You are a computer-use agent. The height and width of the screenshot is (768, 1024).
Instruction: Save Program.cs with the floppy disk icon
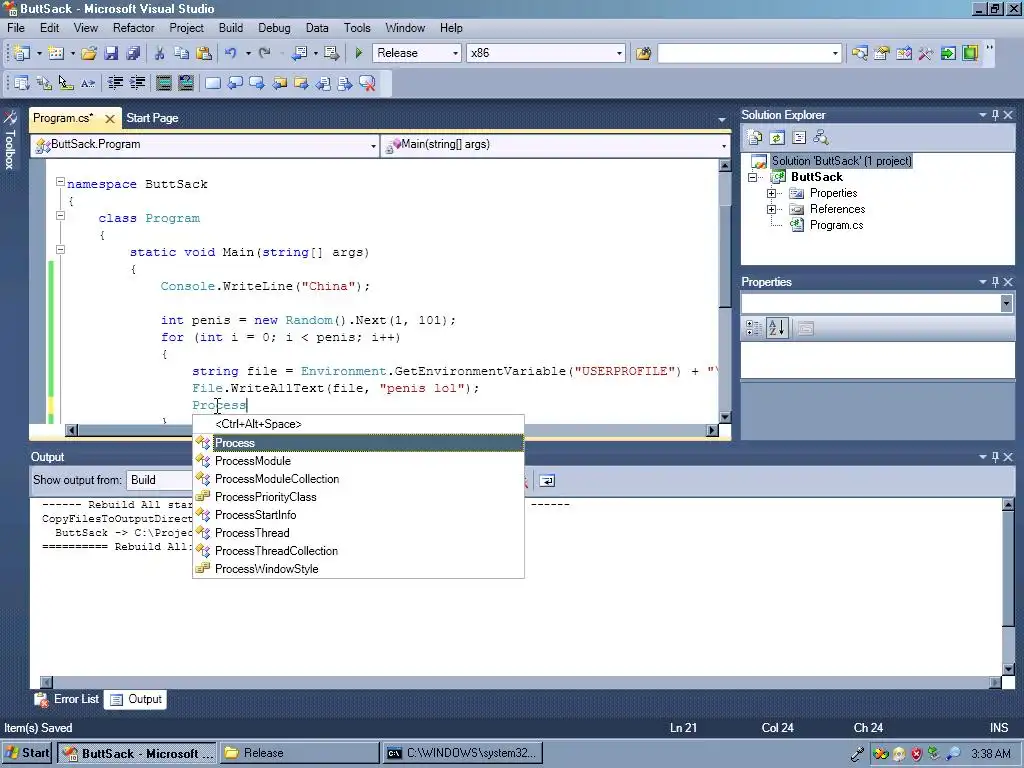click(x=111, y=53)
